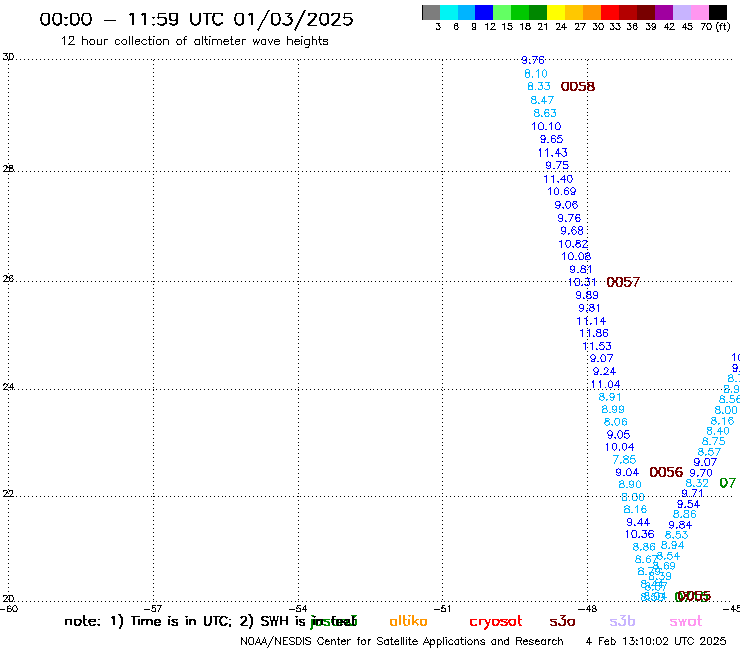This screenshot has height=650, width=740.
Task: Click the 9.06 measurement
Action: [x=566, y=205]
